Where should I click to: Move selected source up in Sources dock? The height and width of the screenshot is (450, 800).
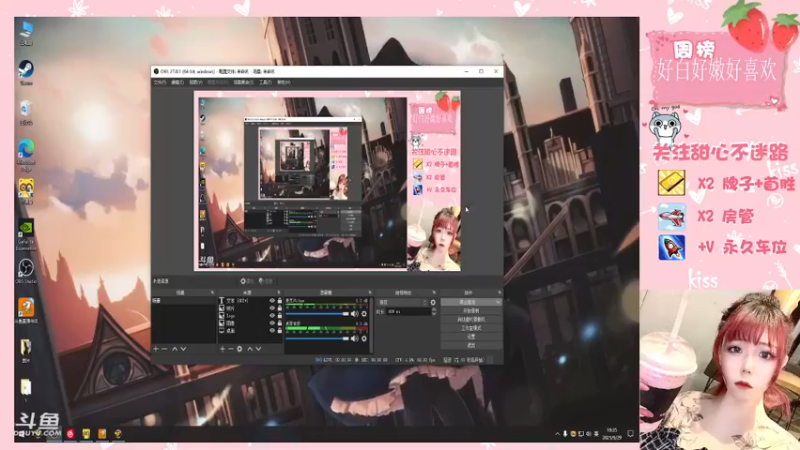(250, 349)
